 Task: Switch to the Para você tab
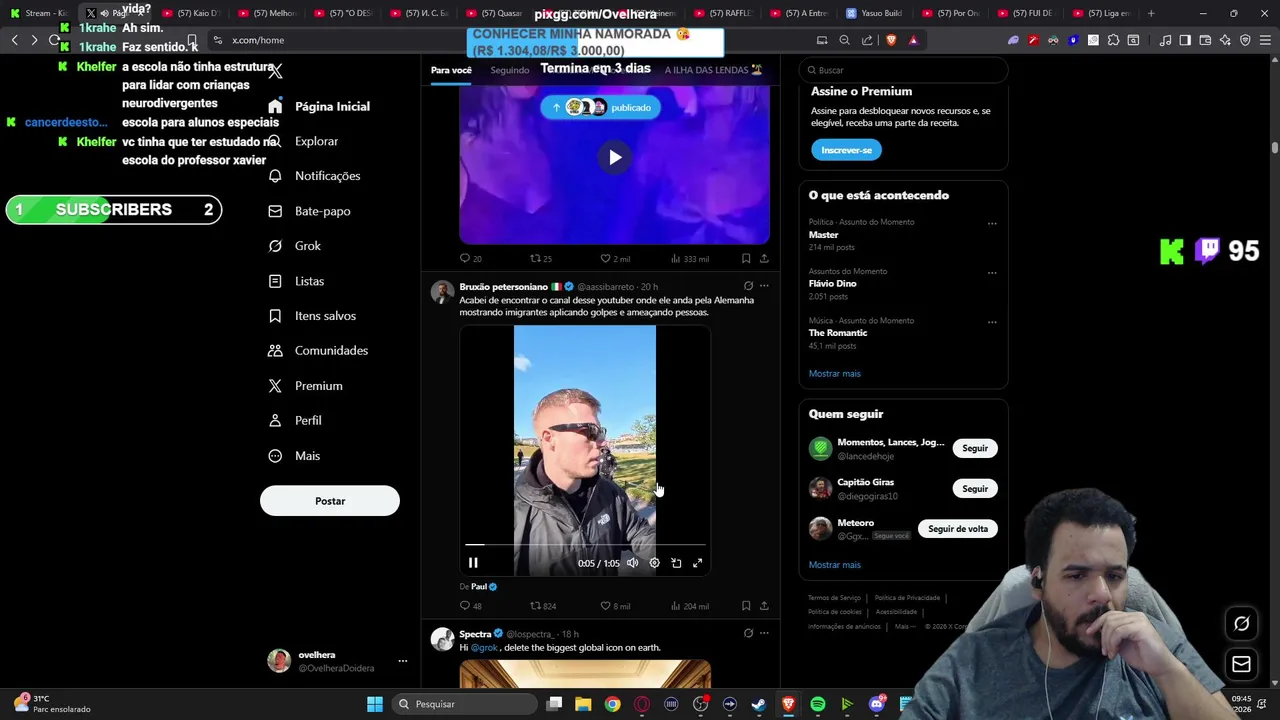[x=451, y=70]
